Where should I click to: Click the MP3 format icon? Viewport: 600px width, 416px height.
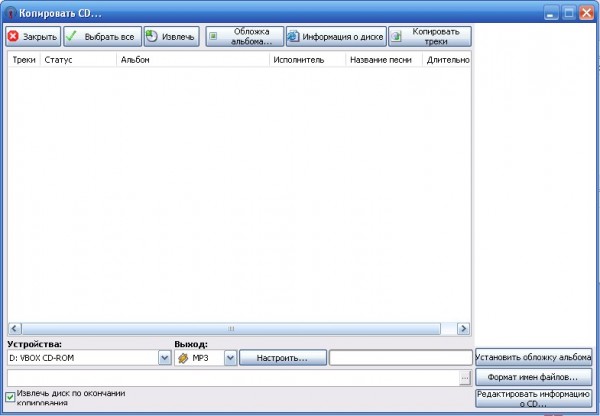[x=183, y=358]
